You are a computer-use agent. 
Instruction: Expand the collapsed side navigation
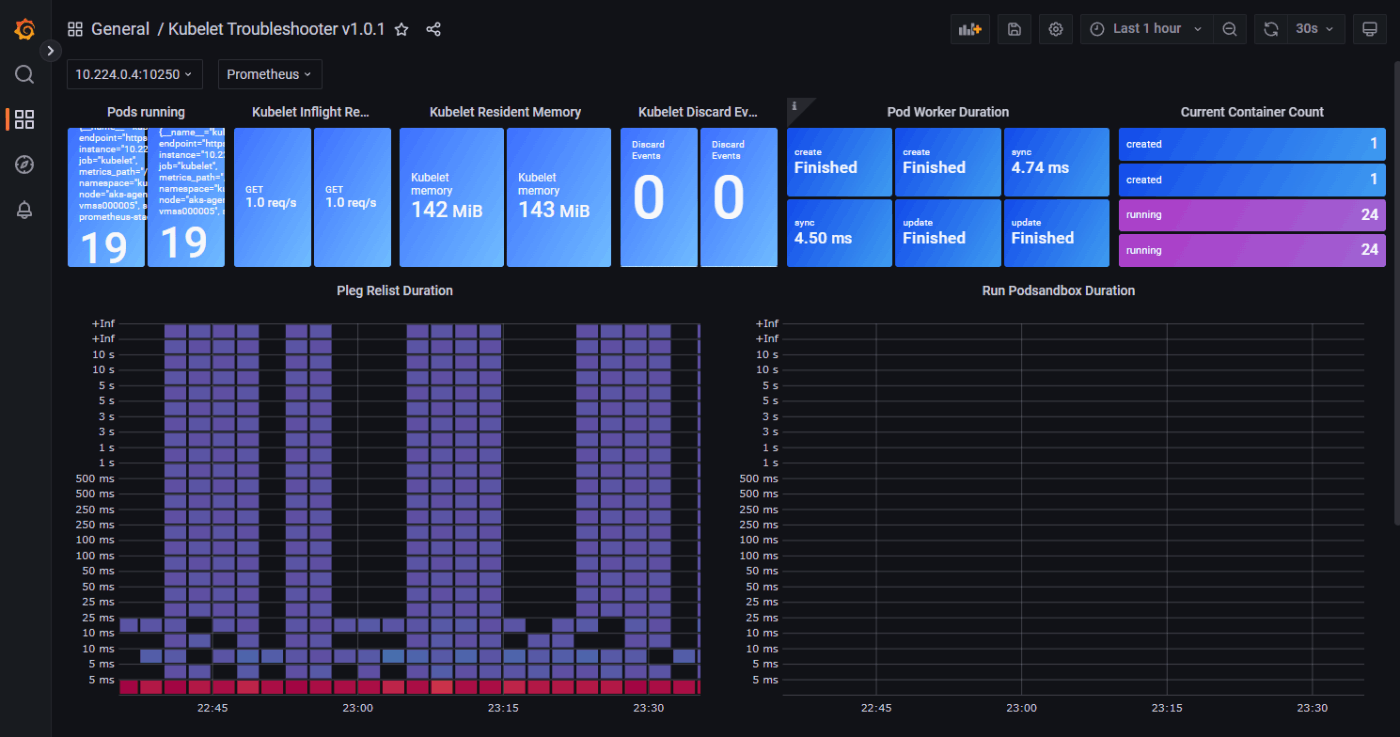[51, 50]
